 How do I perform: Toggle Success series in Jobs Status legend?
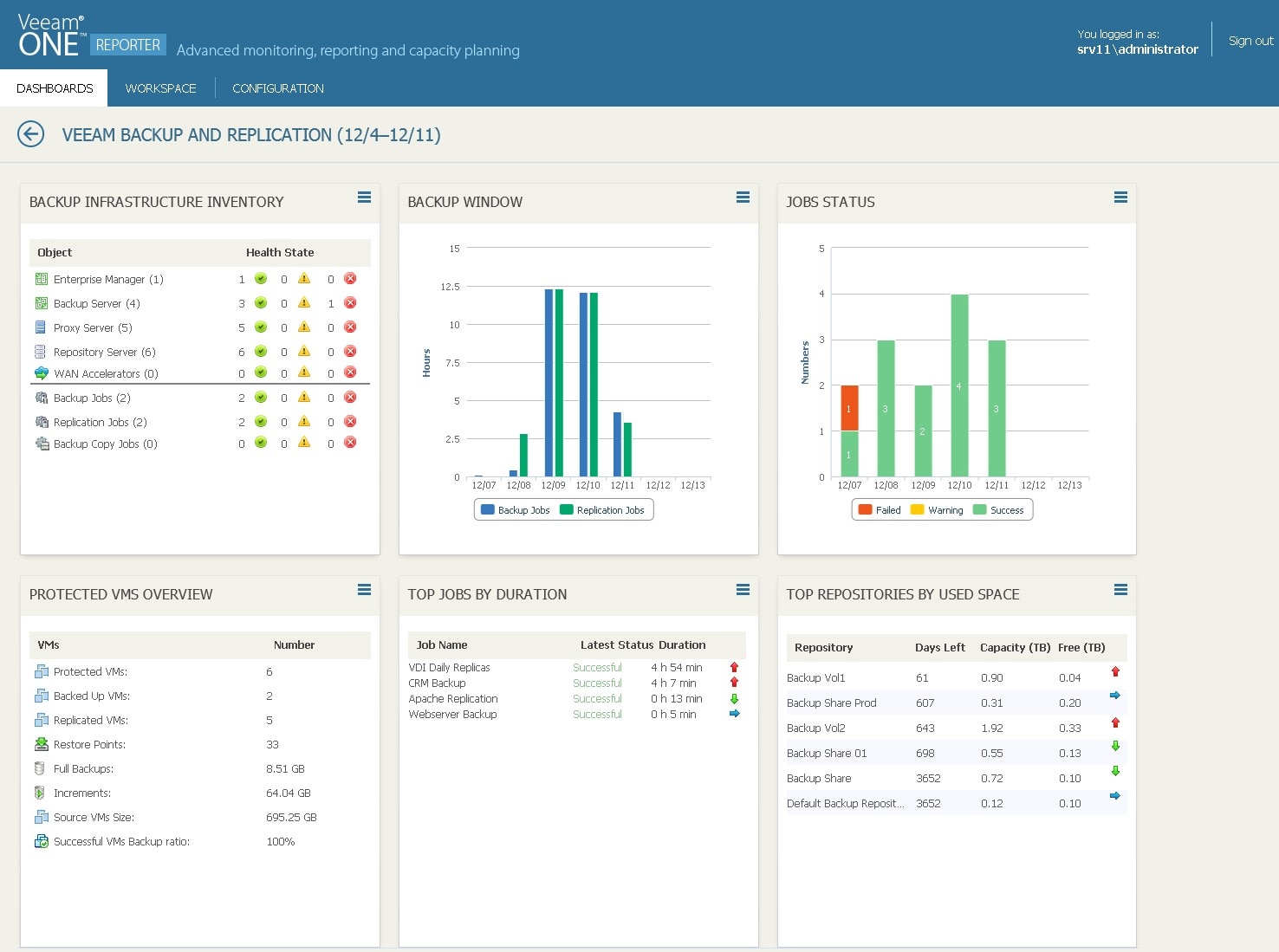click(998, 510)
